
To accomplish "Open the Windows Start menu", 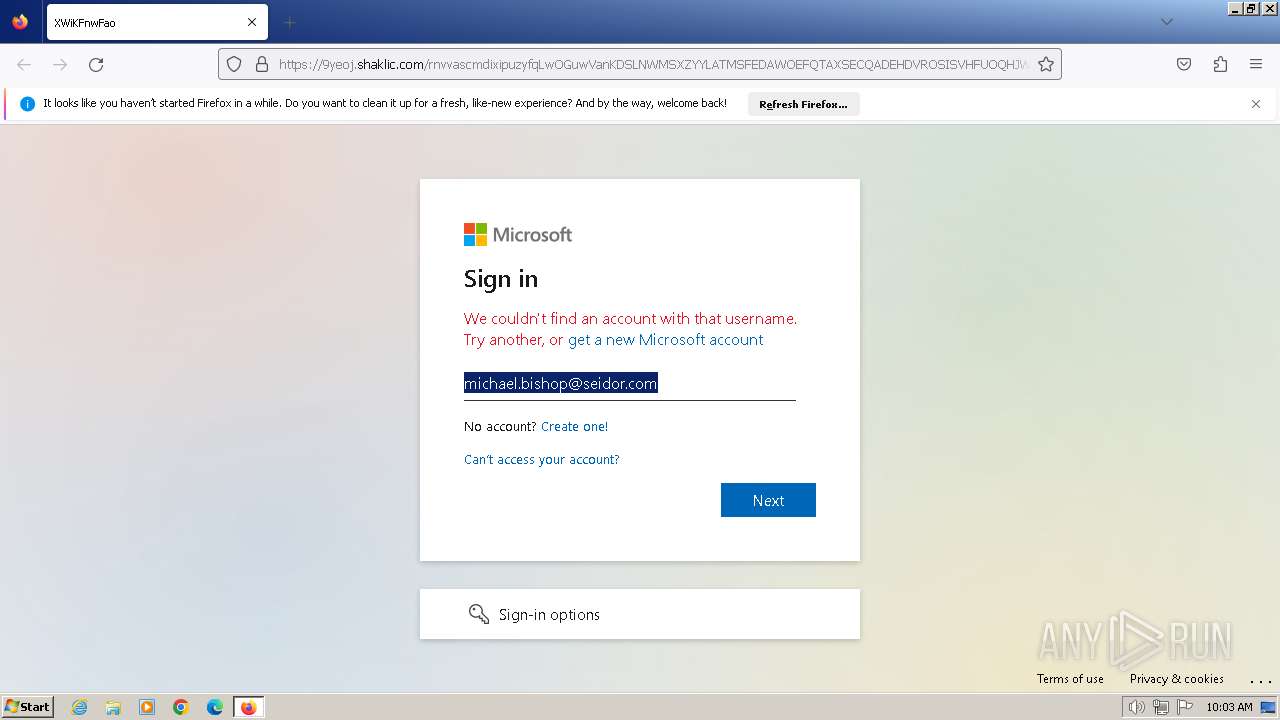I will pyautogui.click(x=28, y=706).
